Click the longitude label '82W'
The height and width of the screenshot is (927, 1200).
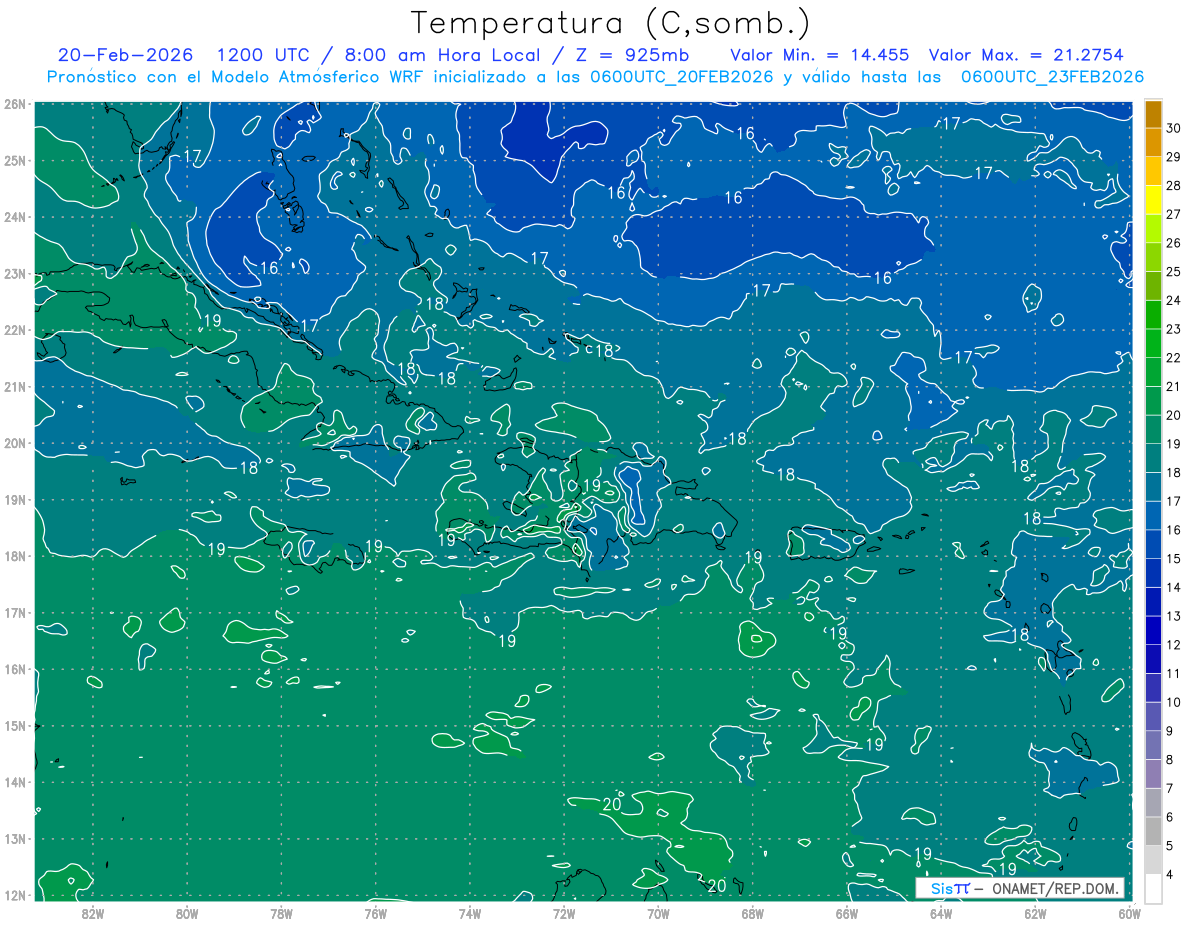(x=93, y=914)
